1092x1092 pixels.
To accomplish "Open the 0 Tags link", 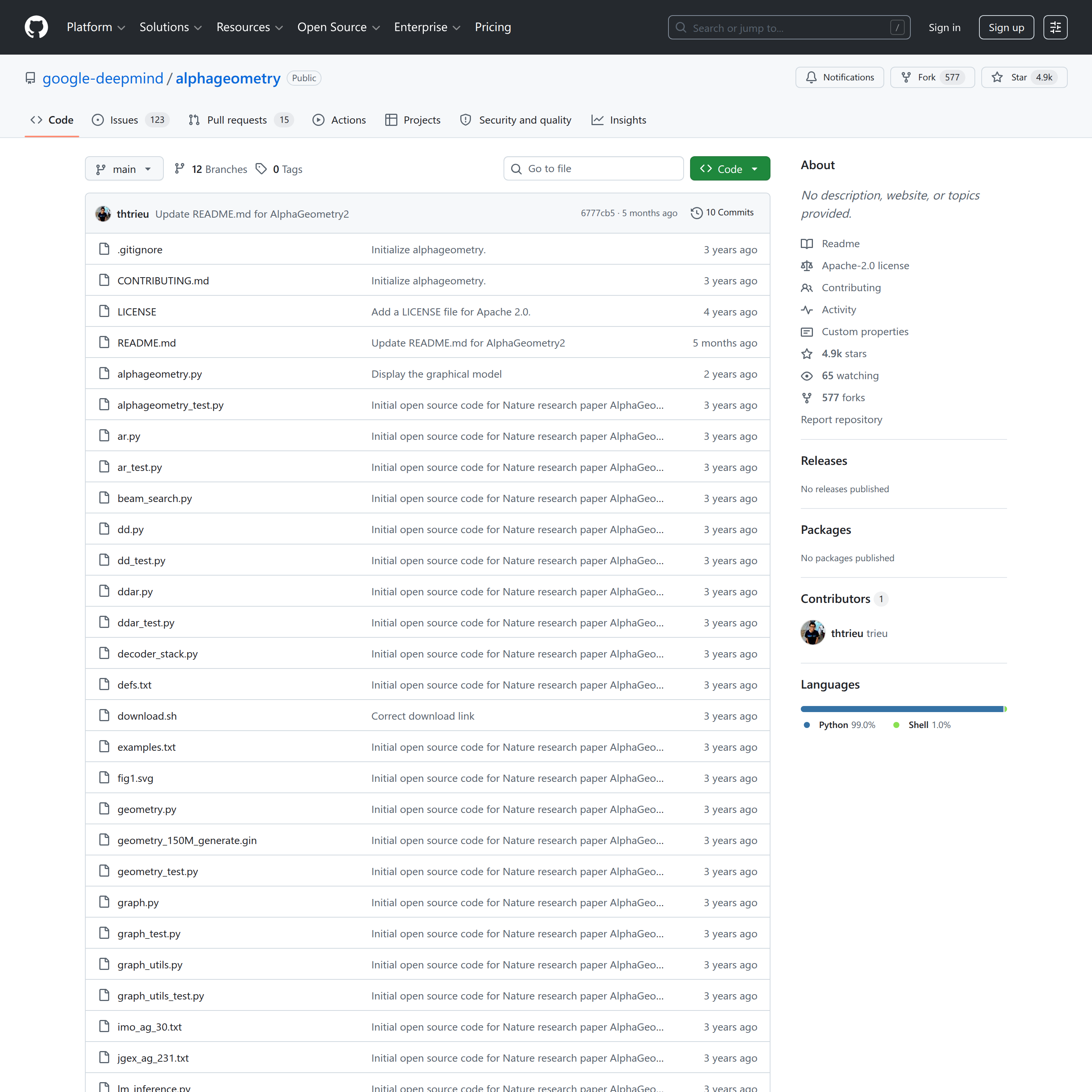I will click(x=279, y=169).
